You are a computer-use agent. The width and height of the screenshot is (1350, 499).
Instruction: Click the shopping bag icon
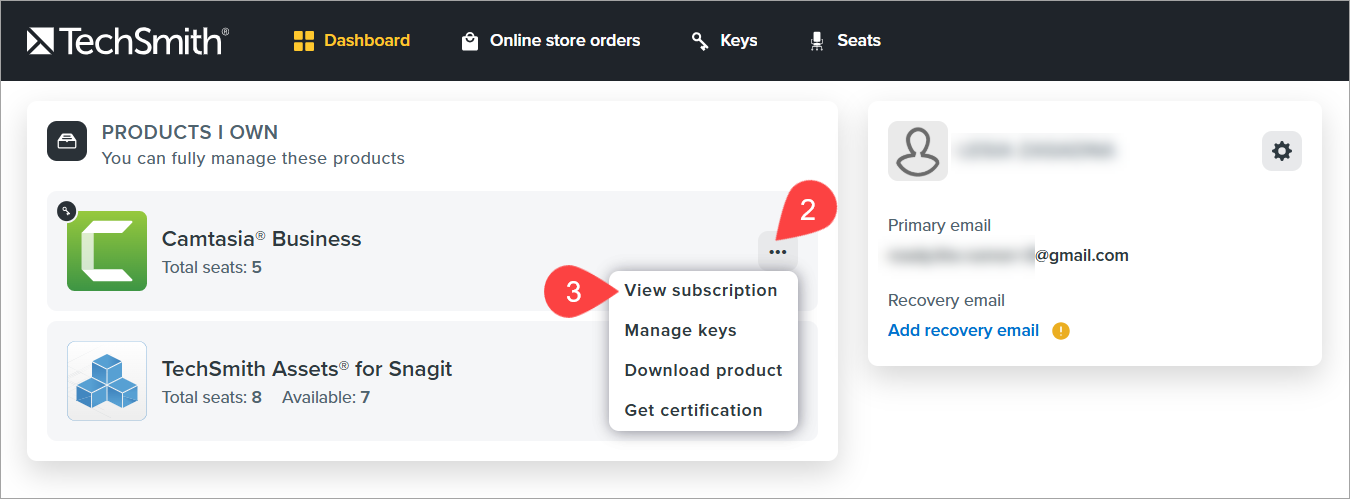tap(469, 41)
